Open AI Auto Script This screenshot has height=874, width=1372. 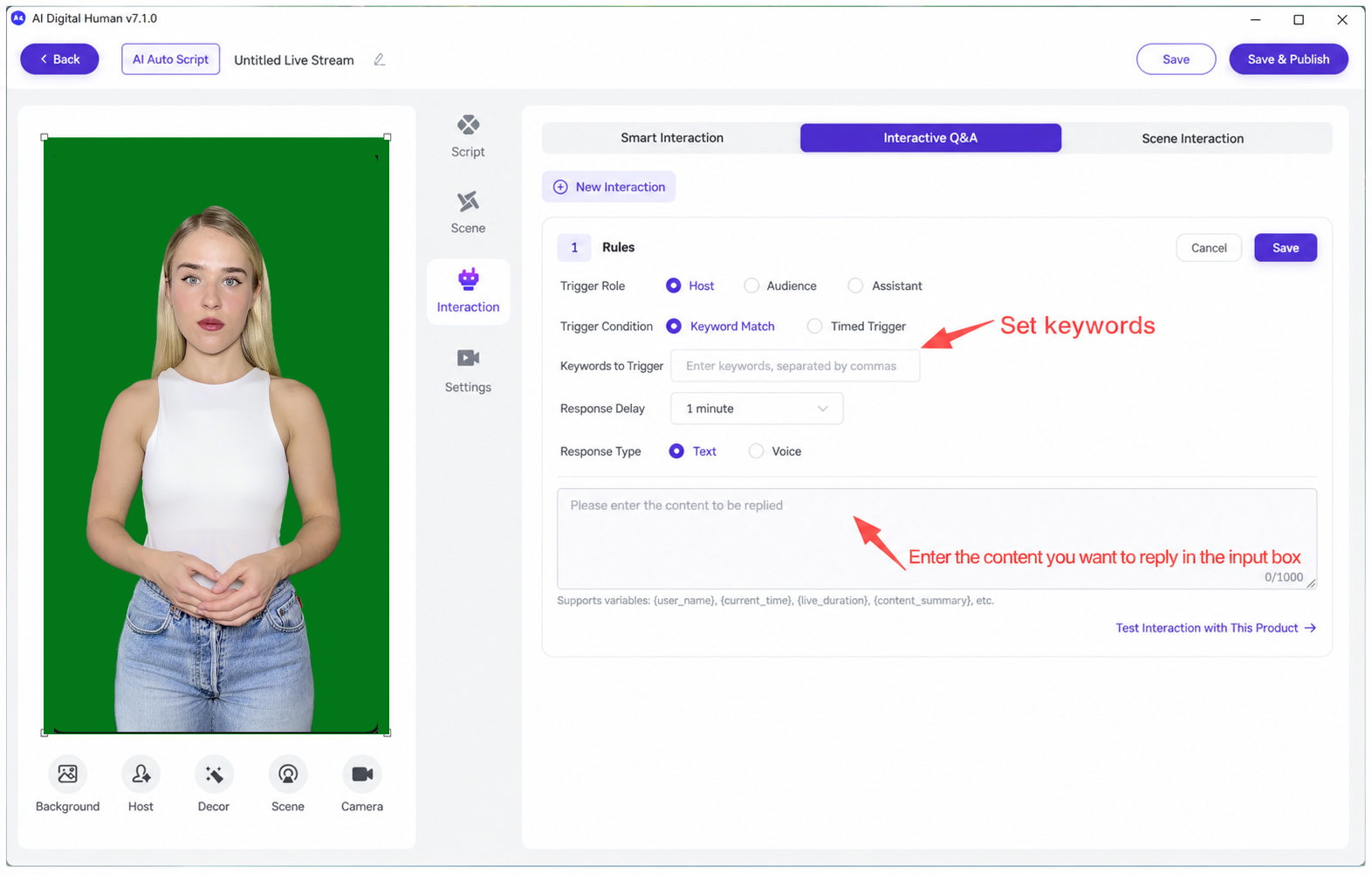[170, 59]
